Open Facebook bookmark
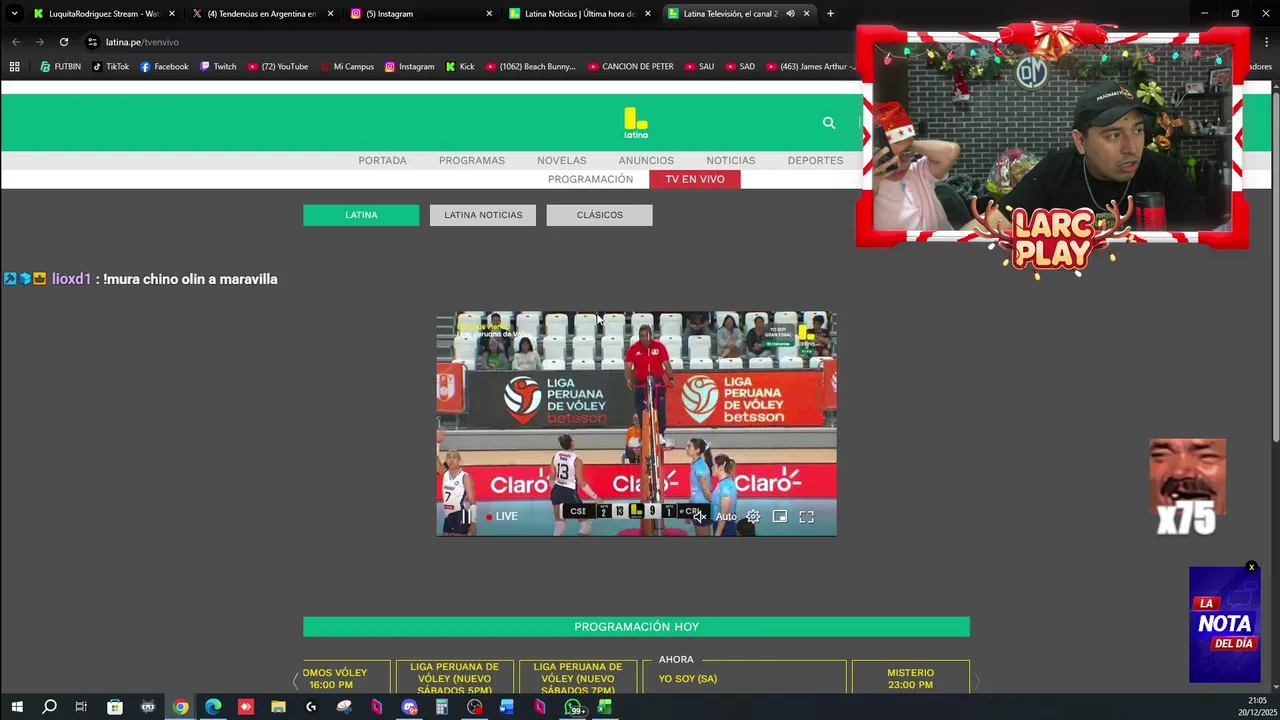 [164, 67]
